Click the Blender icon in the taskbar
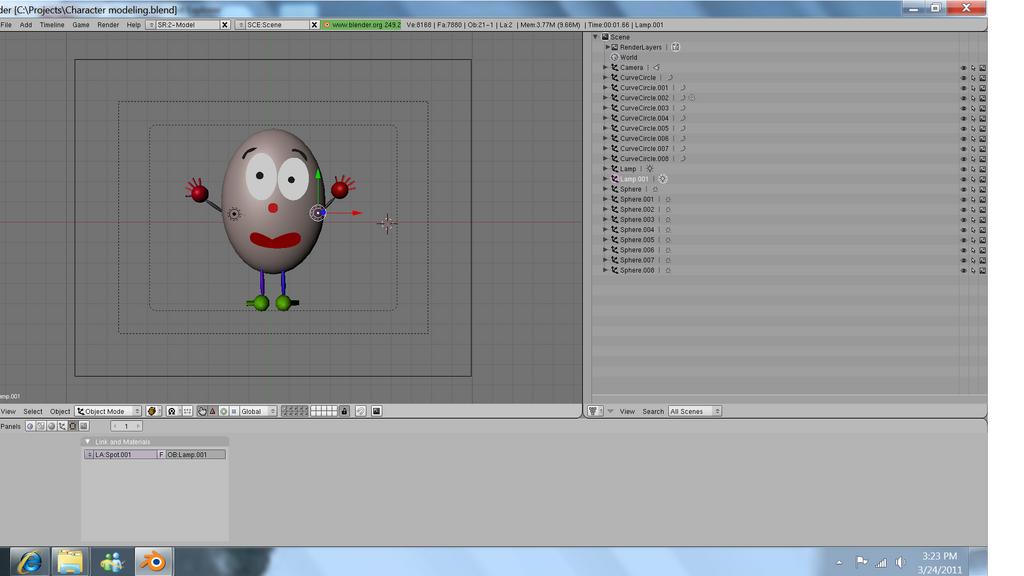This screenshot has width=1024, height=576. click(x=153, y=562)
